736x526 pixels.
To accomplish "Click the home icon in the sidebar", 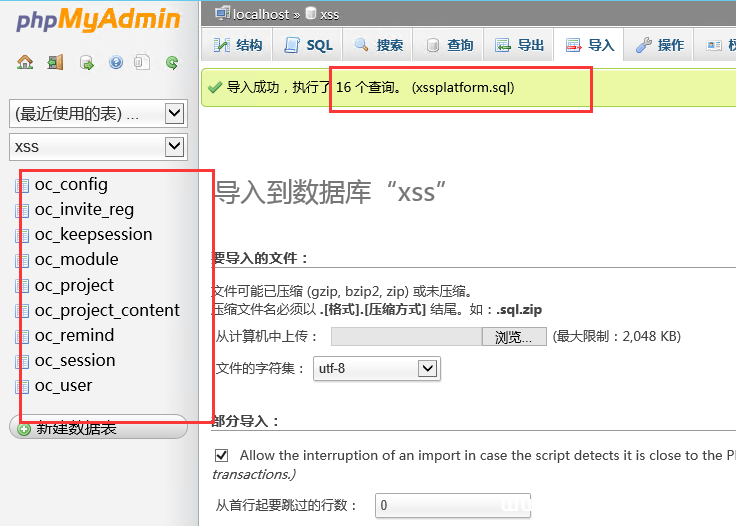I will tap(25, 62).
